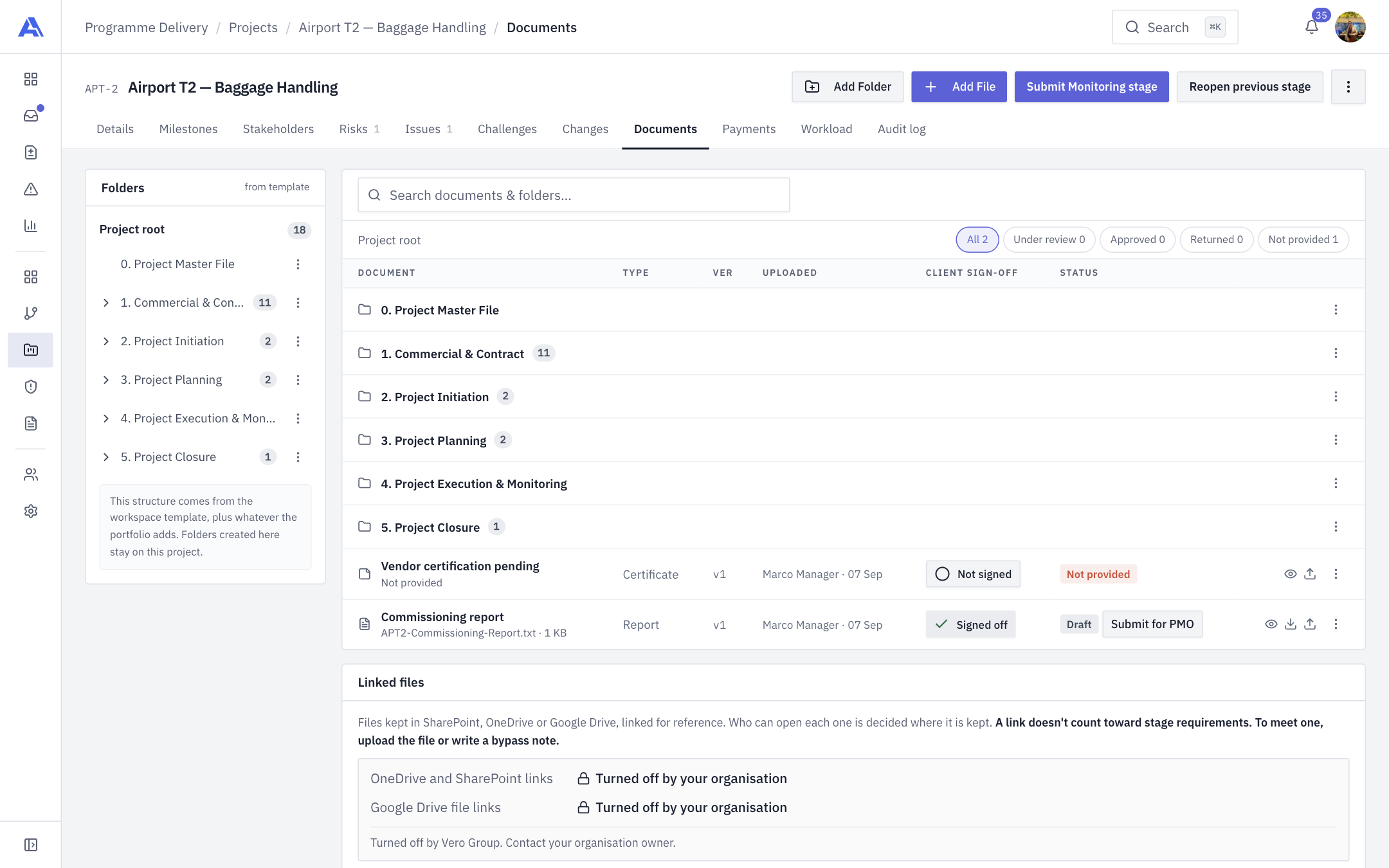Preview Vendor certification with eye icon
Image resolution: width=1389 pixels, height=868 pixels.
pos(1291,574)
